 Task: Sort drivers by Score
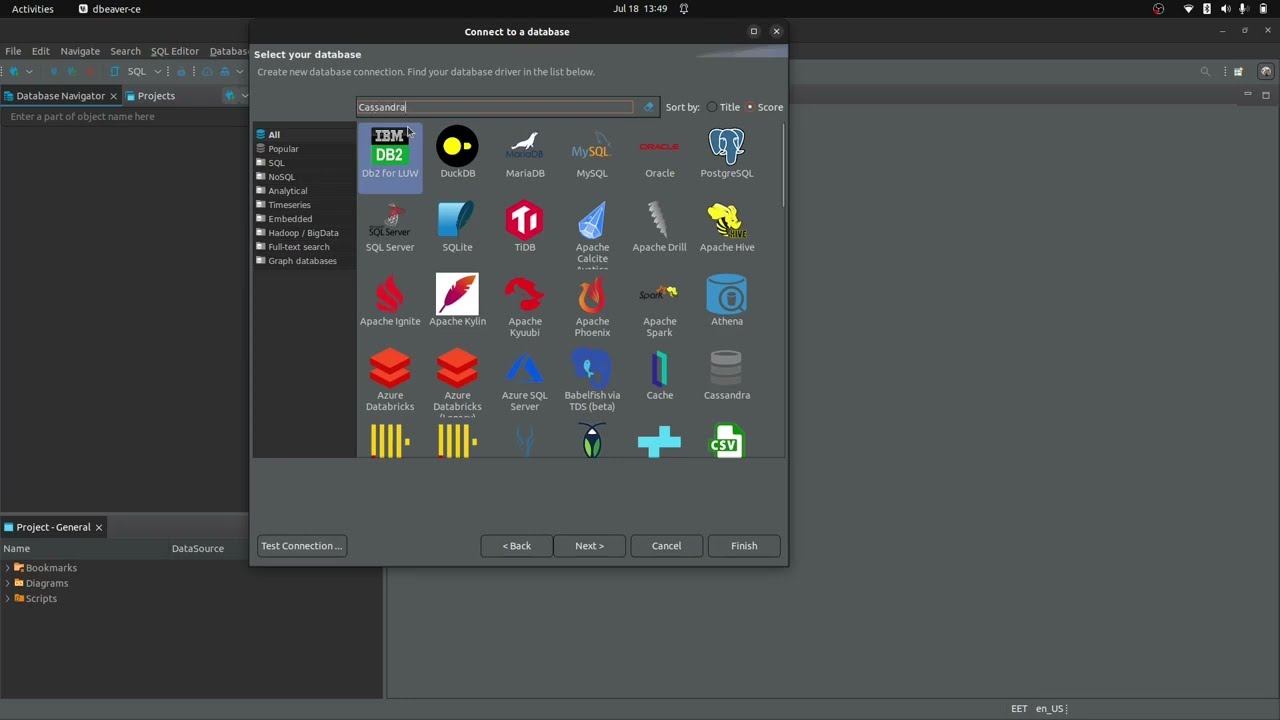coord(764,107)
